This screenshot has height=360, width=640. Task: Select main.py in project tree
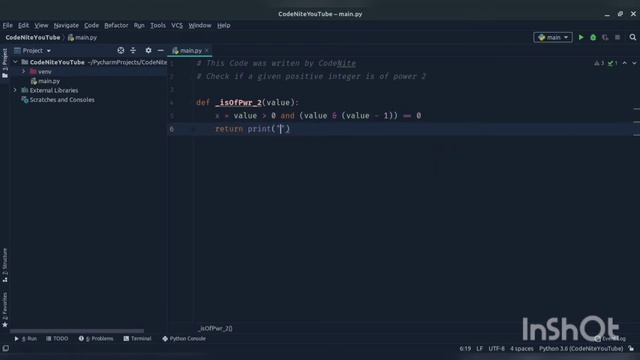(x=49, y=81)
